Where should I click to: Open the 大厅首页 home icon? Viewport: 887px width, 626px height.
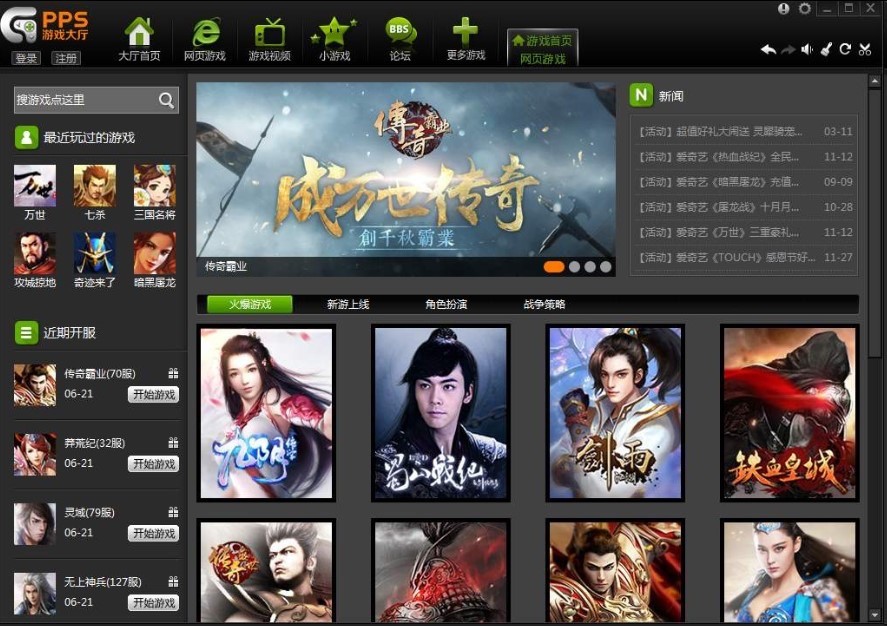pos(139,38)
